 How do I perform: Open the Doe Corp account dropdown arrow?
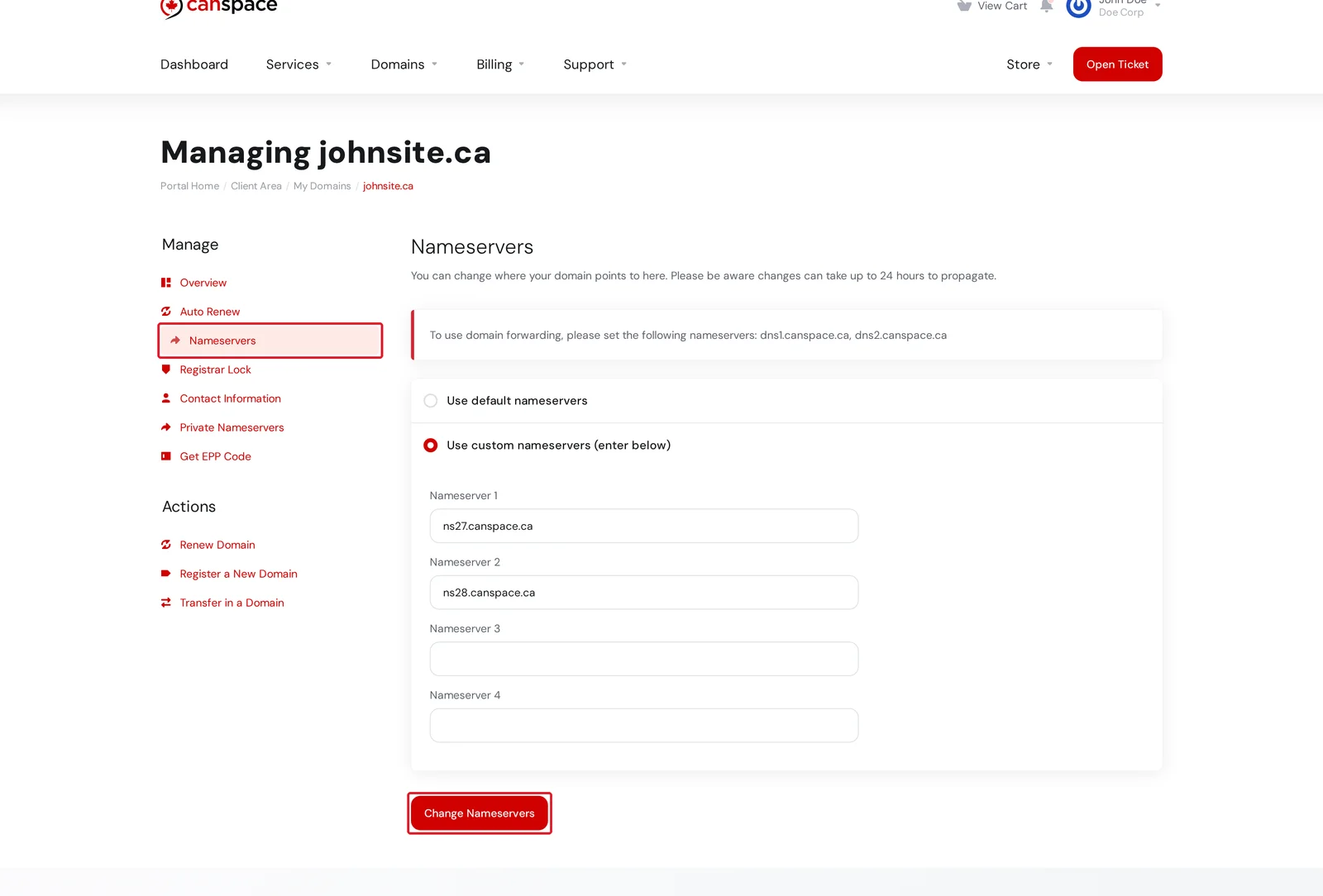tap(1158, 6)
